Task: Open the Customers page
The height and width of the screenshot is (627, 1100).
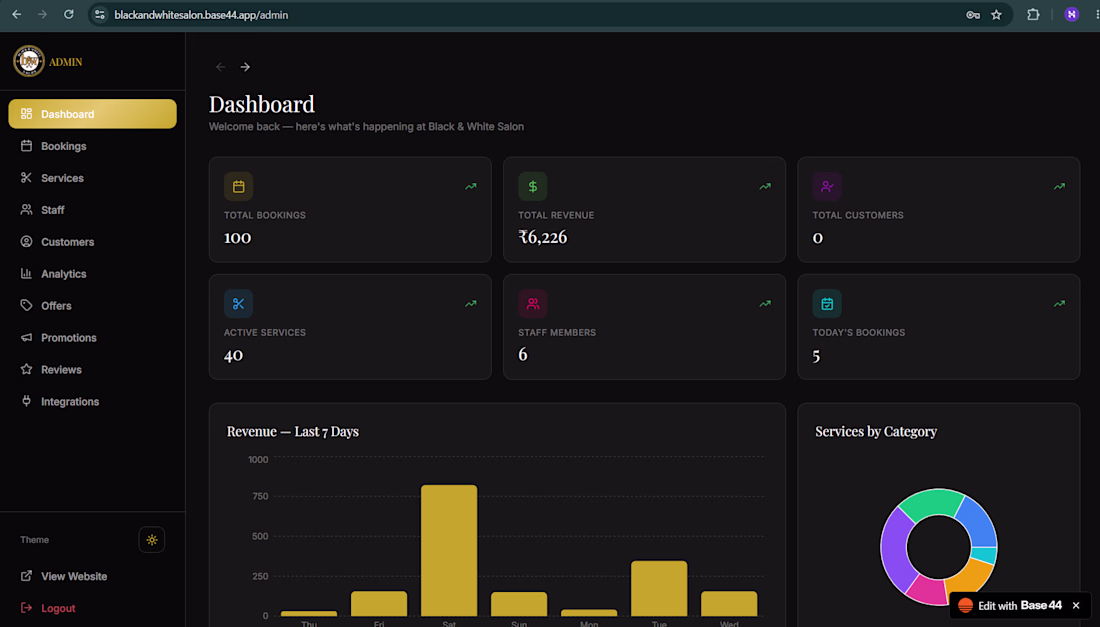Action: [92, 242]
